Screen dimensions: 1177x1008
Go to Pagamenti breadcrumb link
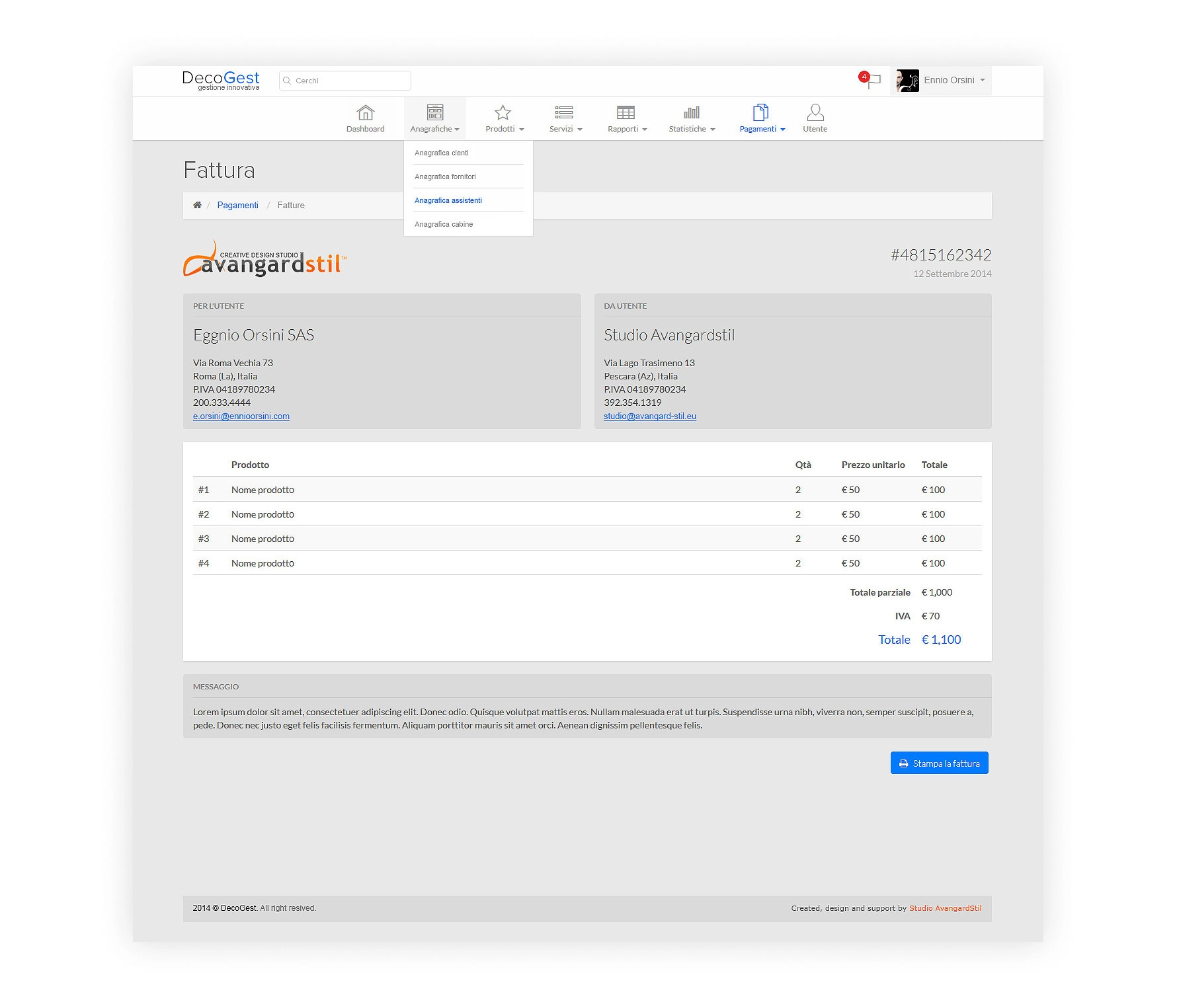point(237,206)
